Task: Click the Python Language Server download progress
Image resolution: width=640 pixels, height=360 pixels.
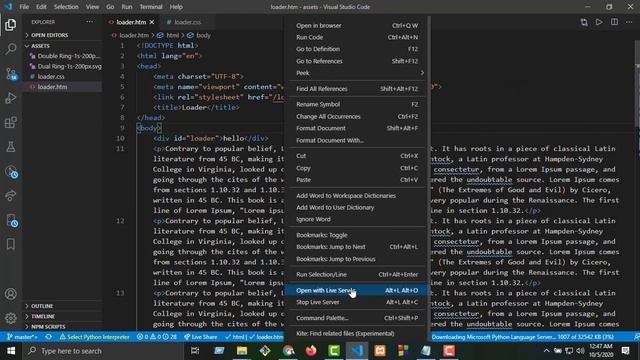Action: click(522, 337)
